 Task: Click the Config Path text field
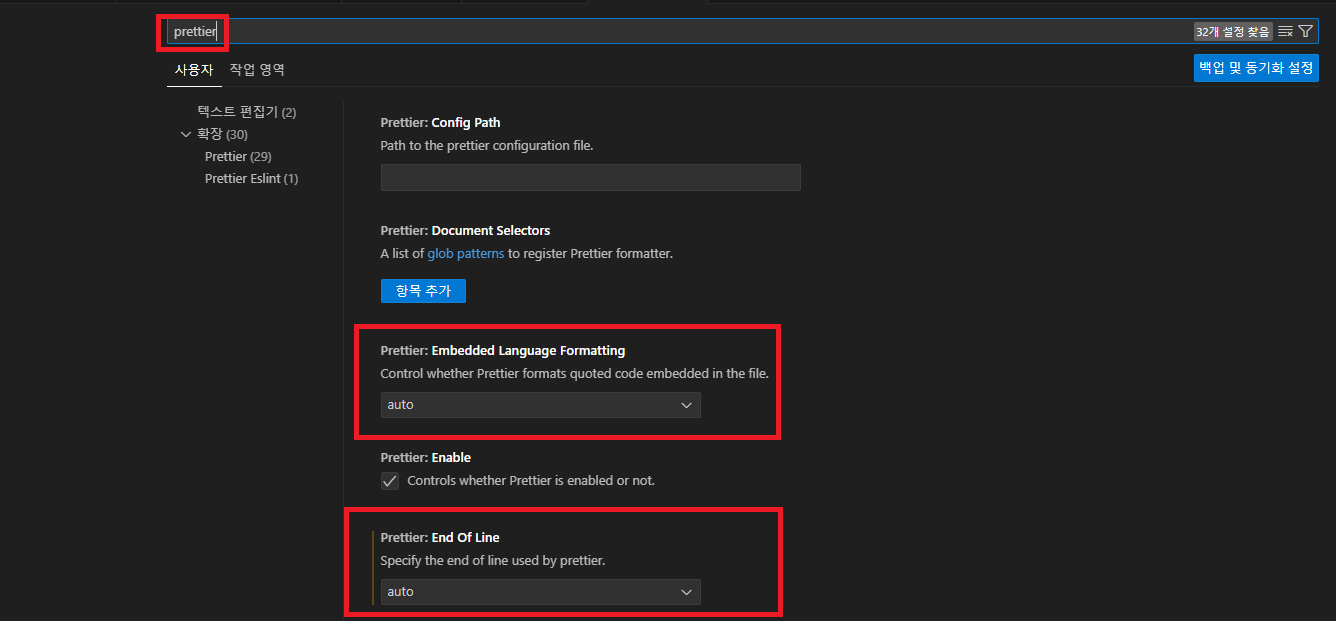tap(591, 178)
